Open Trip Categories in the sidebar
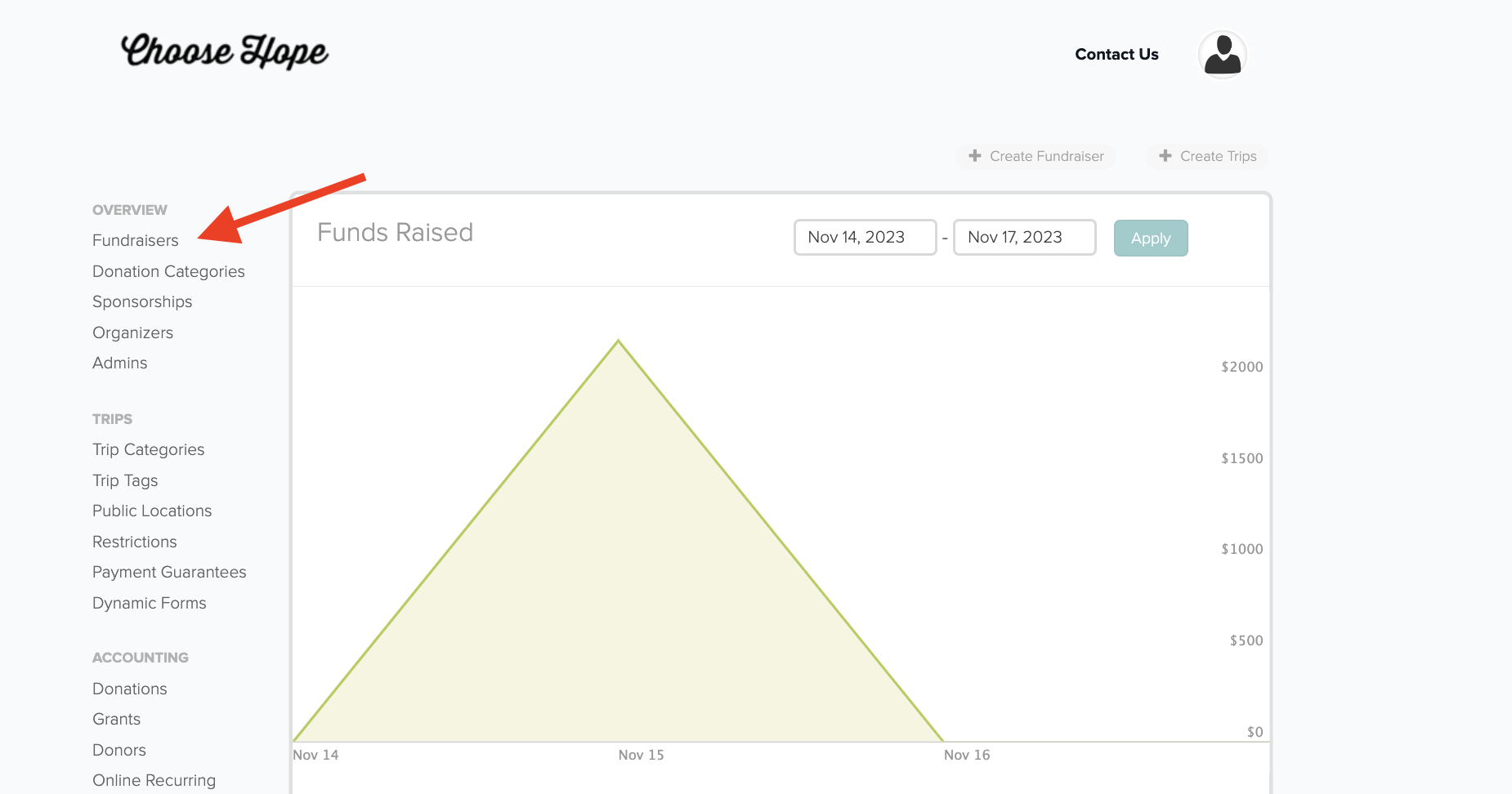The image size is (1512, 794). coord(149,450)
